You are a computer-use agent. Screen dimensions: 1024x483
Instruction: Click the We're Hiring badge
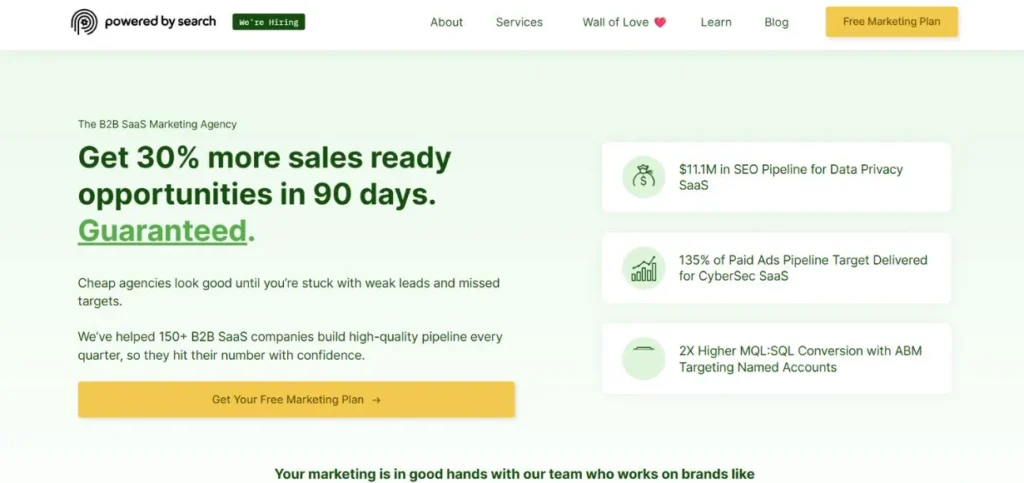point(268,22)
